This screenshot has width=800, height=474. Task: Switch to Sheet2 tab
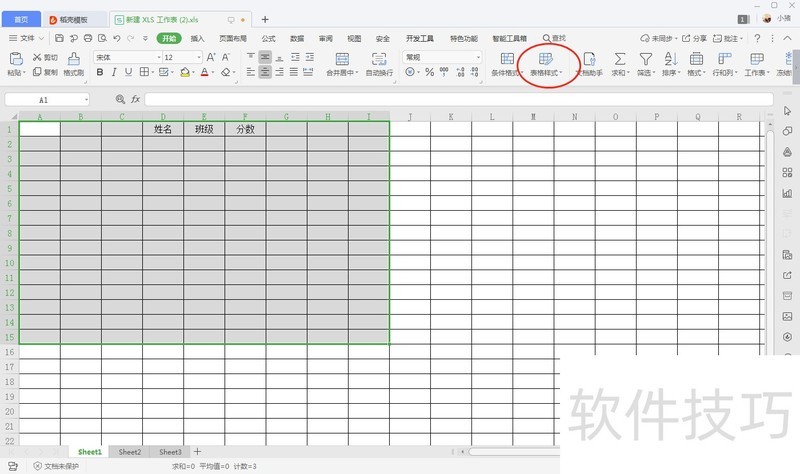[130, 452]
